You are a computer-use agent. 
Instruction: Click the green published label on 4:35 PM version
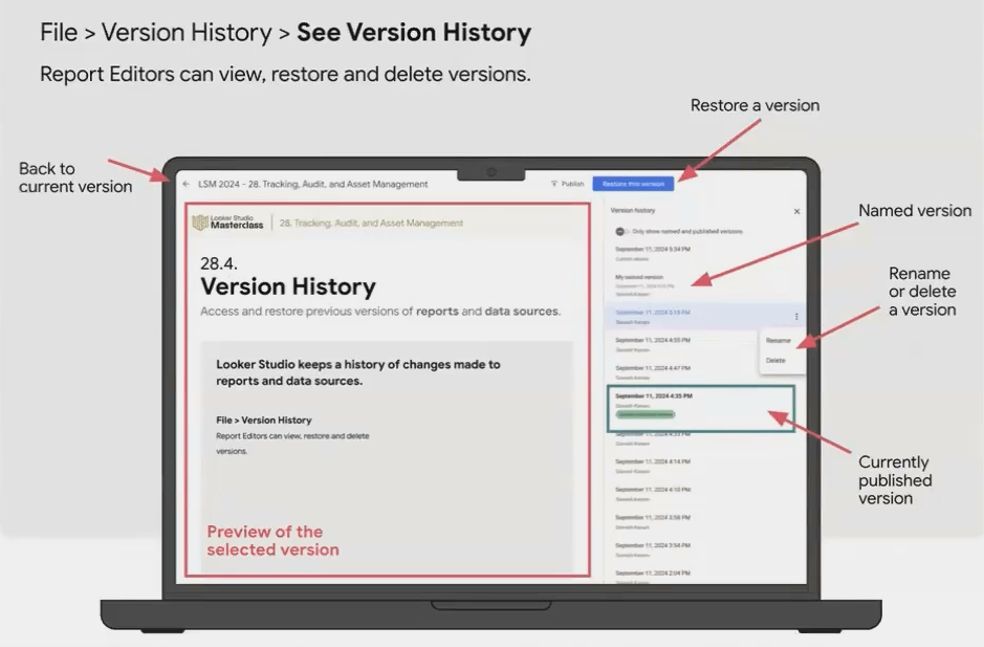click(645, 414)
